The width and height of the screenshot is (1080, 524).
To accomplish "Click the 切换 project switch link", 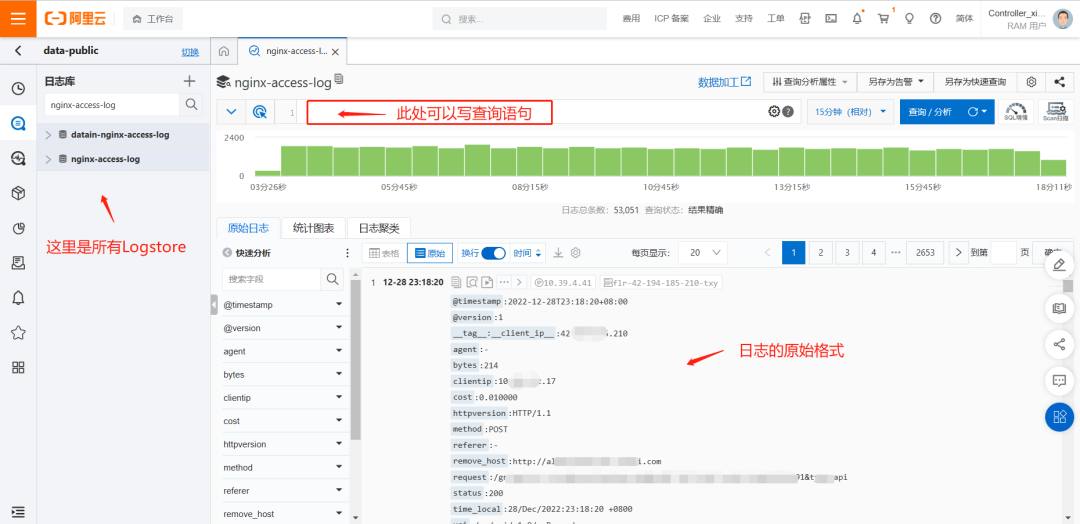I will point(190,52).
